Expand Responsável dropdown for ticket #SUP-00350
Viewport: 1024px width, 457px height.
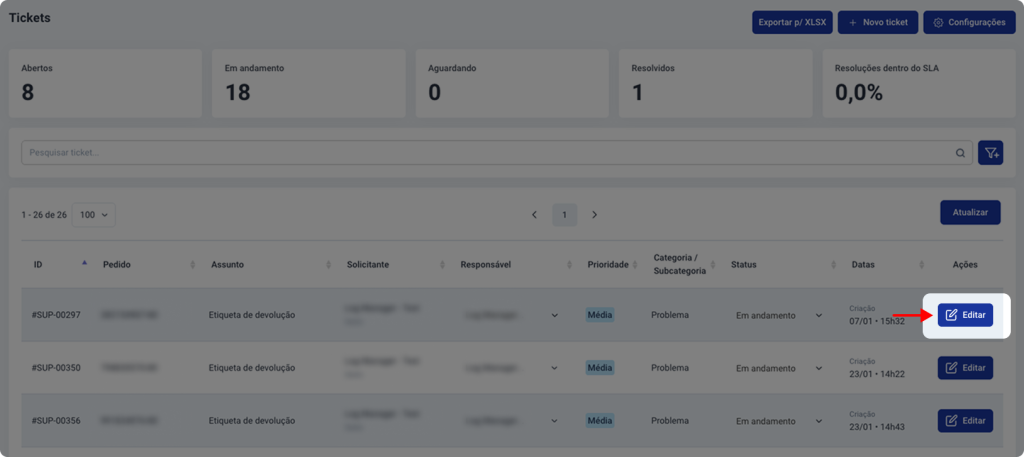pos(555,368)
